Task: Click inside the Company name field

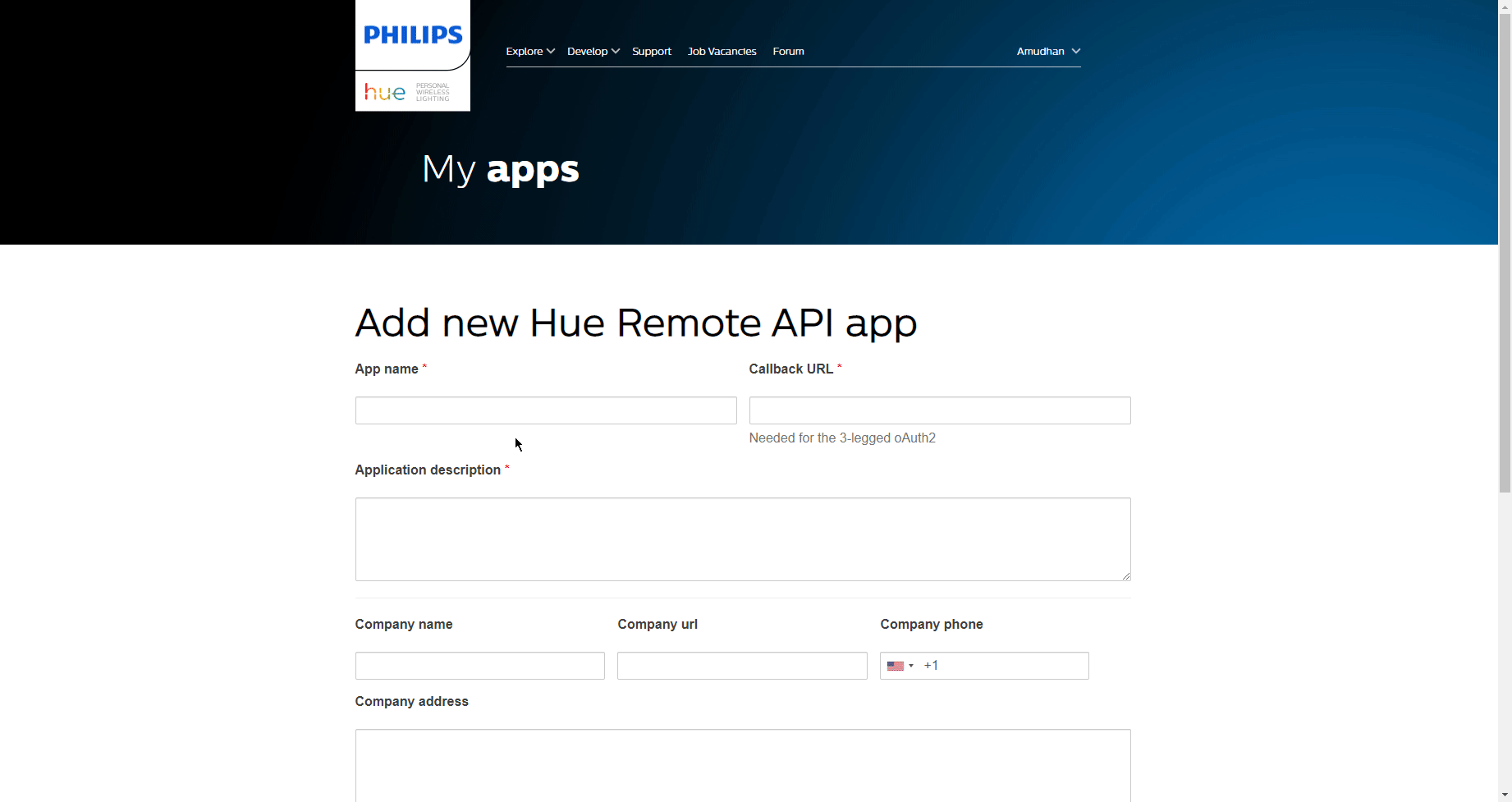Action: coord(479,666)
